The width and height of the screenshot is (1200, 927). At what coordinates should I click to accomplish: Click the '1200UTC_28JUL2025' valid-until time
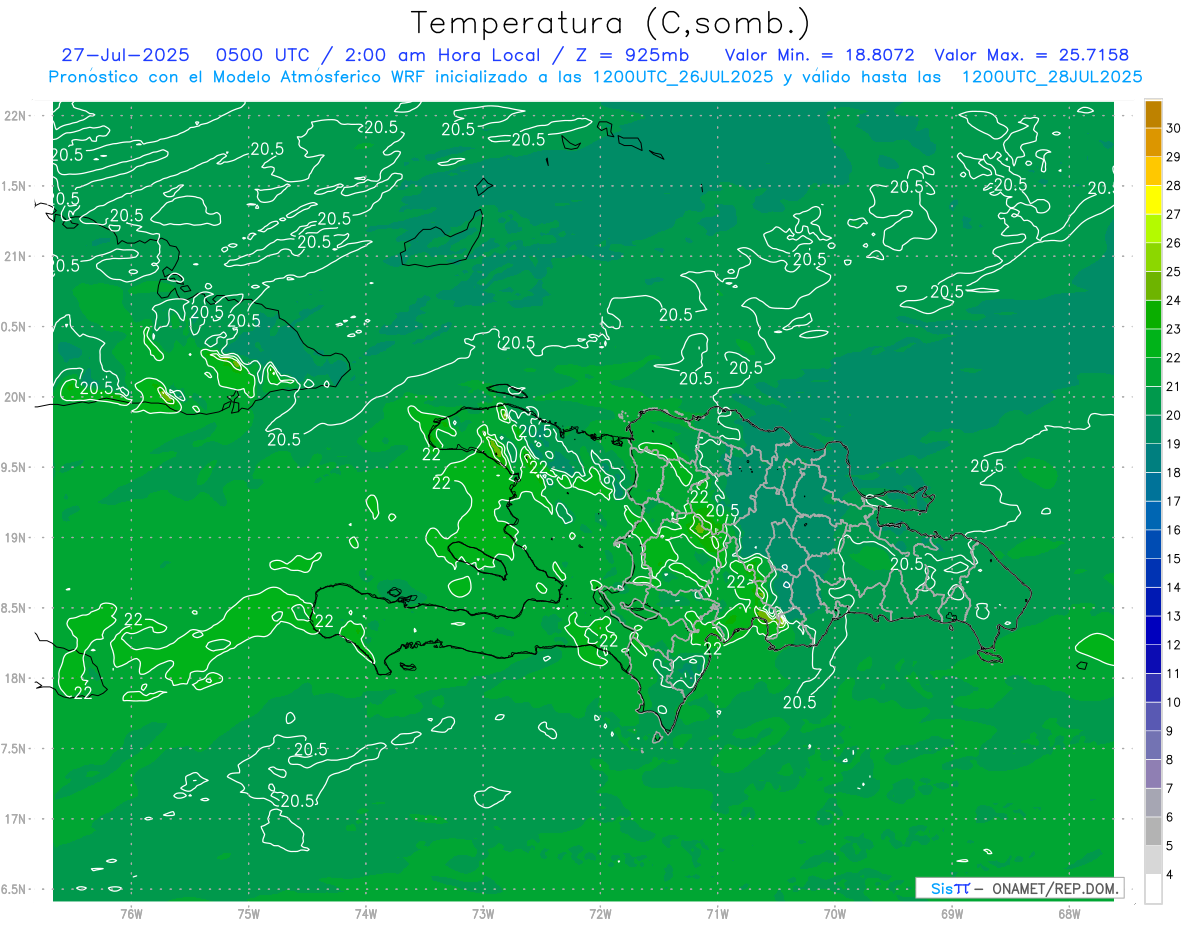(x=1052, y=77)
